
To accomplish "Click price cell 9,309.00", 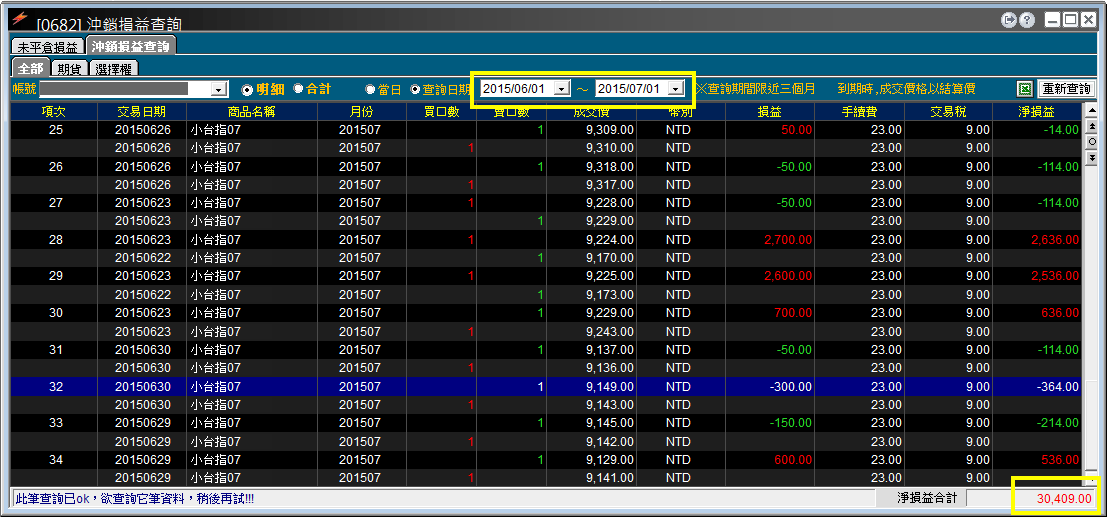I will (x=610, y=130).
